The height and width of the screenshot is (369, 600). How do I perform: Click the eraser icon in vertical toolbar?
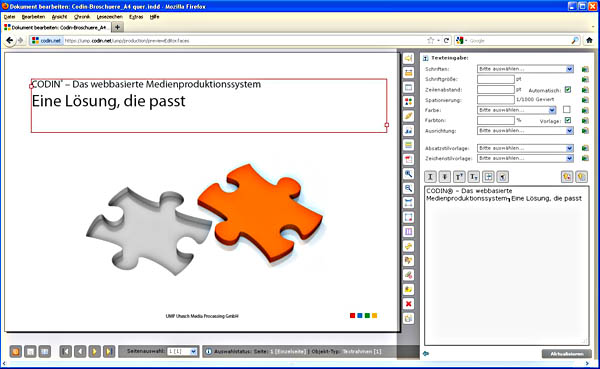[409, 275]
